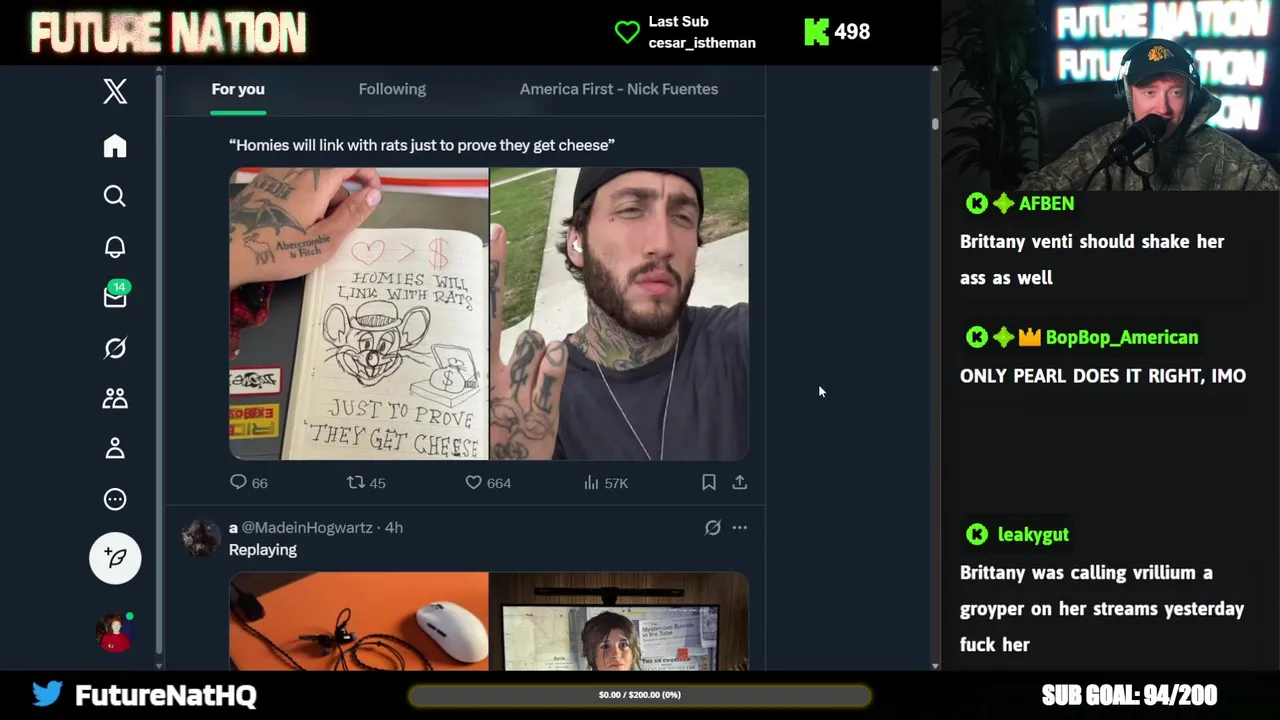Toggle bookmark on the cheese post

(x=709, y=482)
